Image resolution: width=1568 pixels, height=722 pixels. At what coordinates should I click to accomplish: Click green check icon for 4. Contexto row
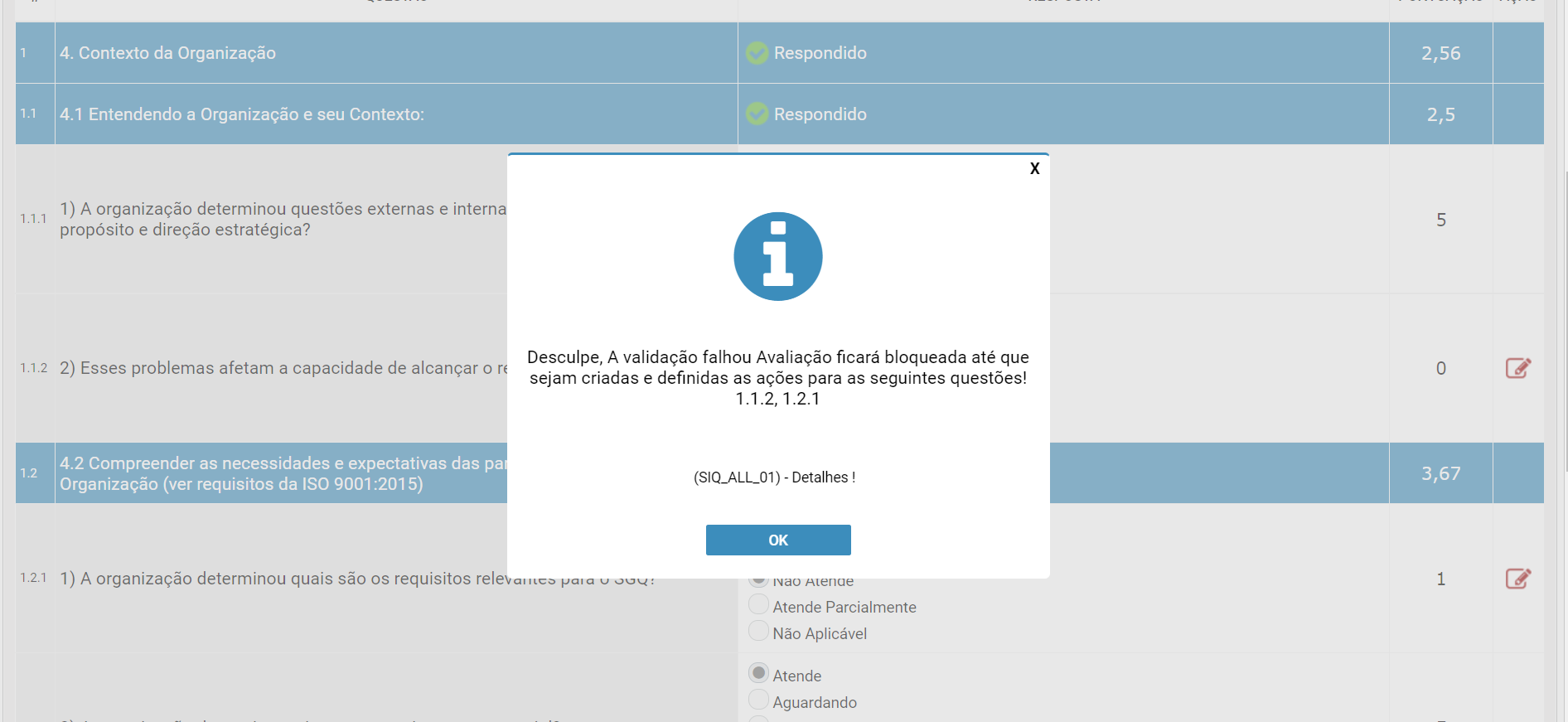coord(757,53)
